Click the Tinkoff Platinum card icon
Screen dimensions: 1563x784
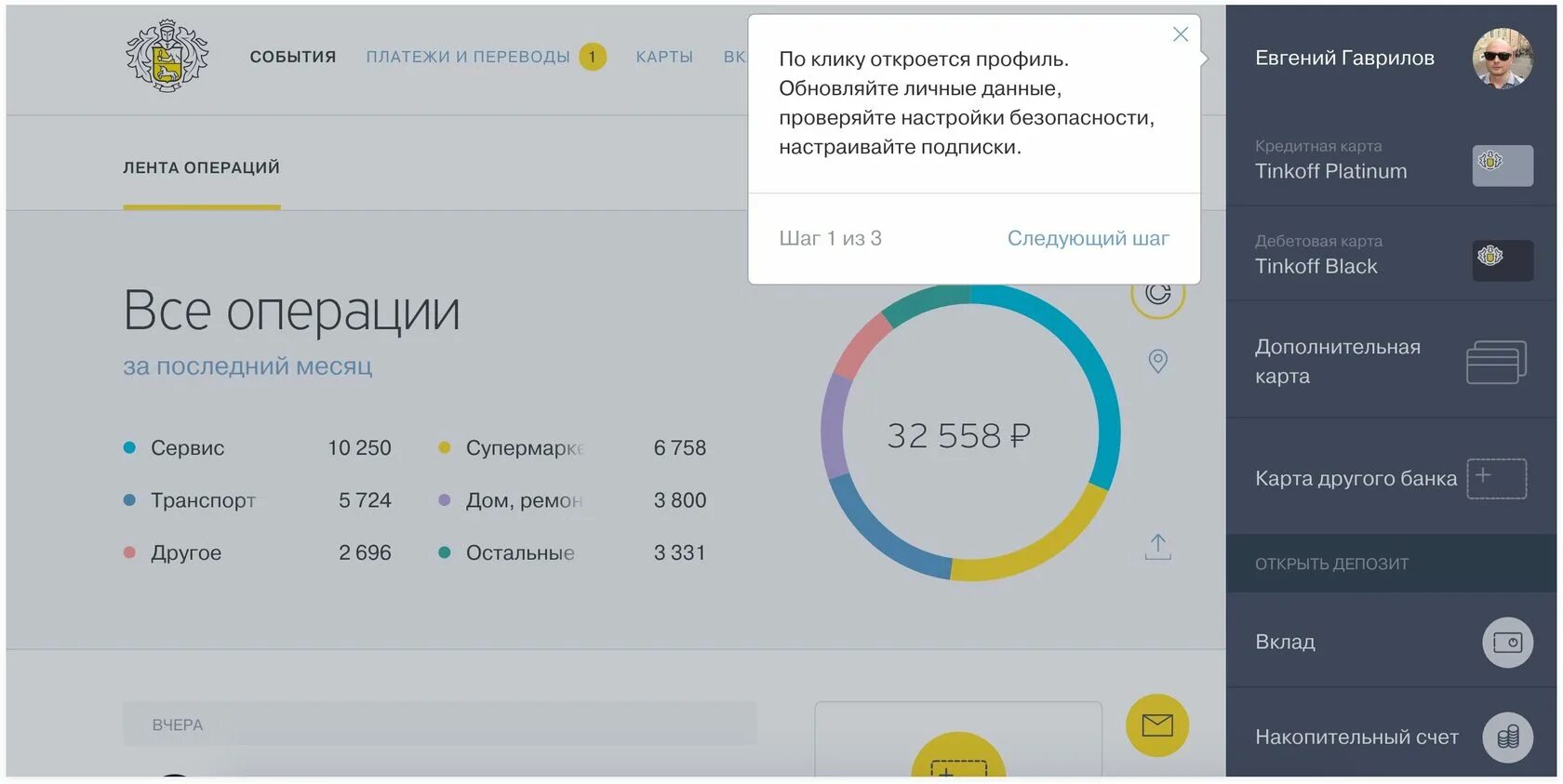(1503, 166)
